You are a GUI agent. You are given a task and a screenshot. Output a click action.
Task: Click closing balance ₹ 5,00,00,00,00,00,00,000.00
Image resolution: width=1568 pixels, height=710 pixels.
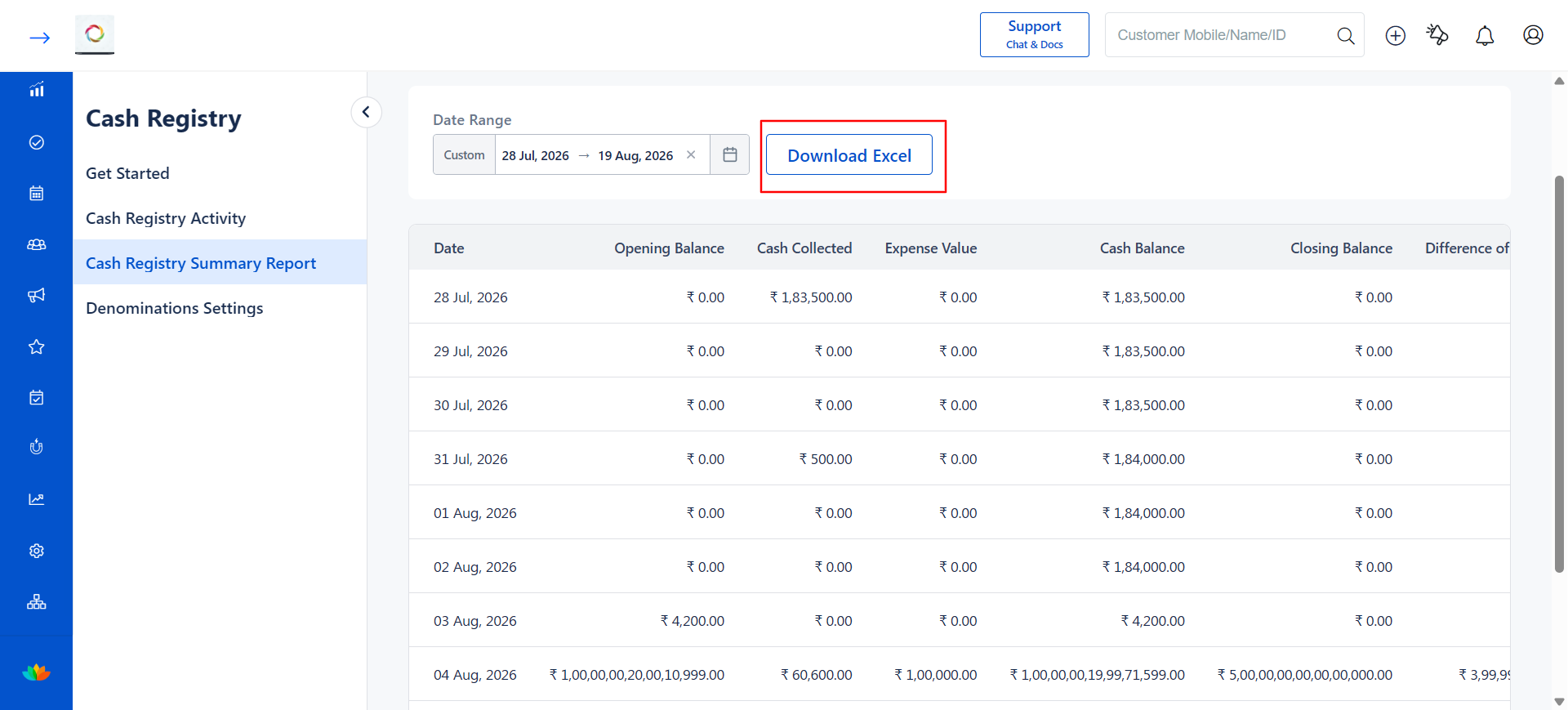[x=1305, y=675]
